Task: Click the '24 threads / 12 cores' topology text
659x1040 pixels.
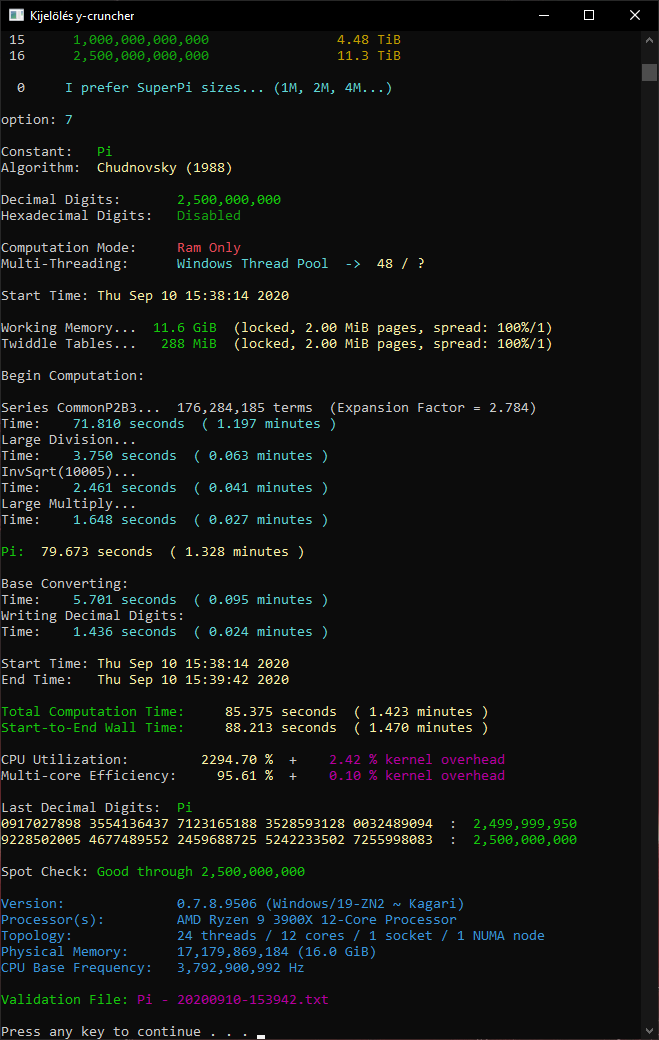Action: (261, 935)
